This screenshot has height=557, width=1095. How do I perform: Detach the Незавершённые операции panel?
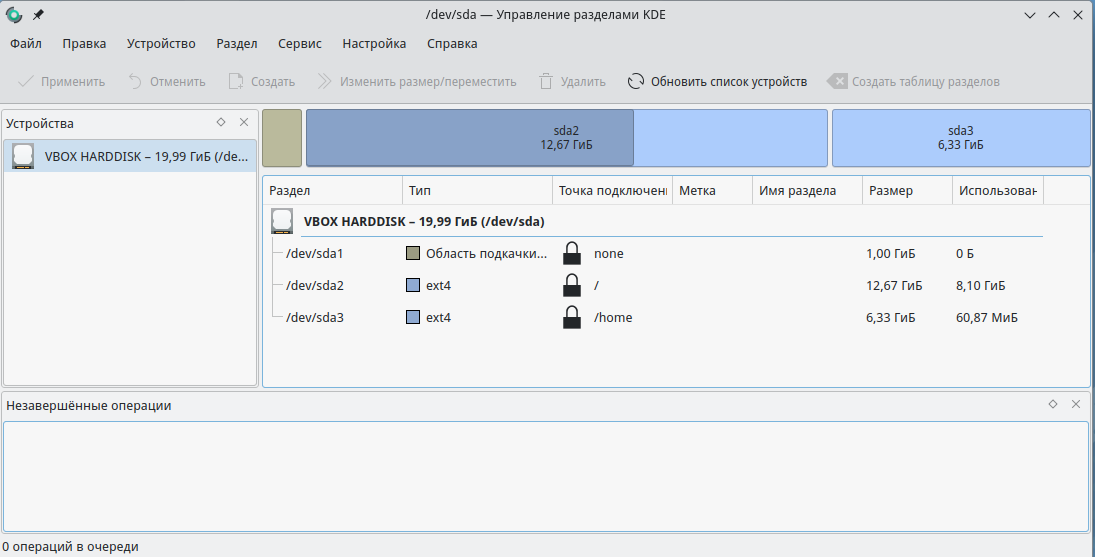[x=1053, y=404]
